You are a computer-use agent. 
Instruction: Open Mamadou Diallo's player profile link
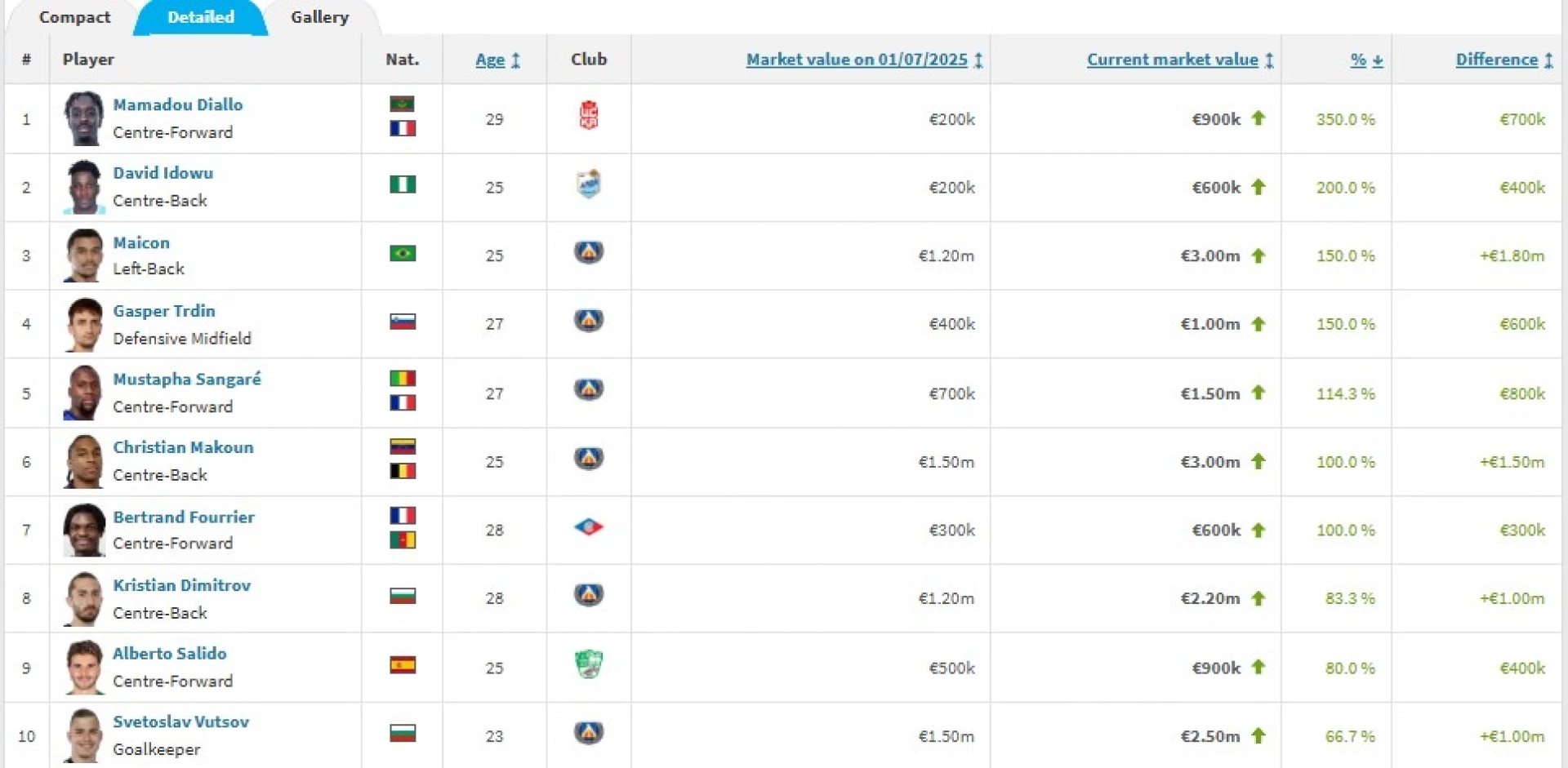(x=178, y=104)
